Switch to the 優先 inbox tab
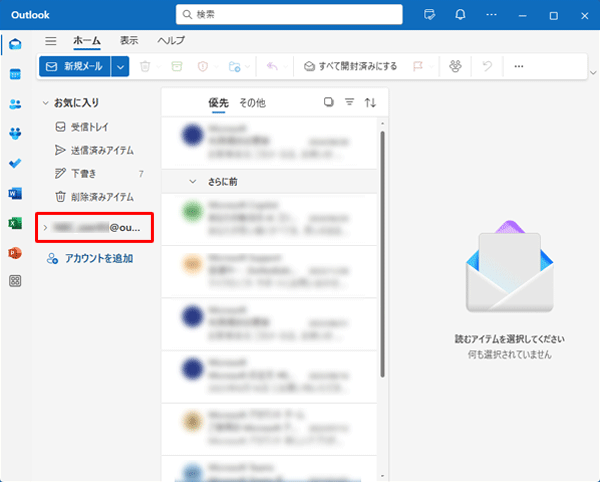 click(218, 103)
